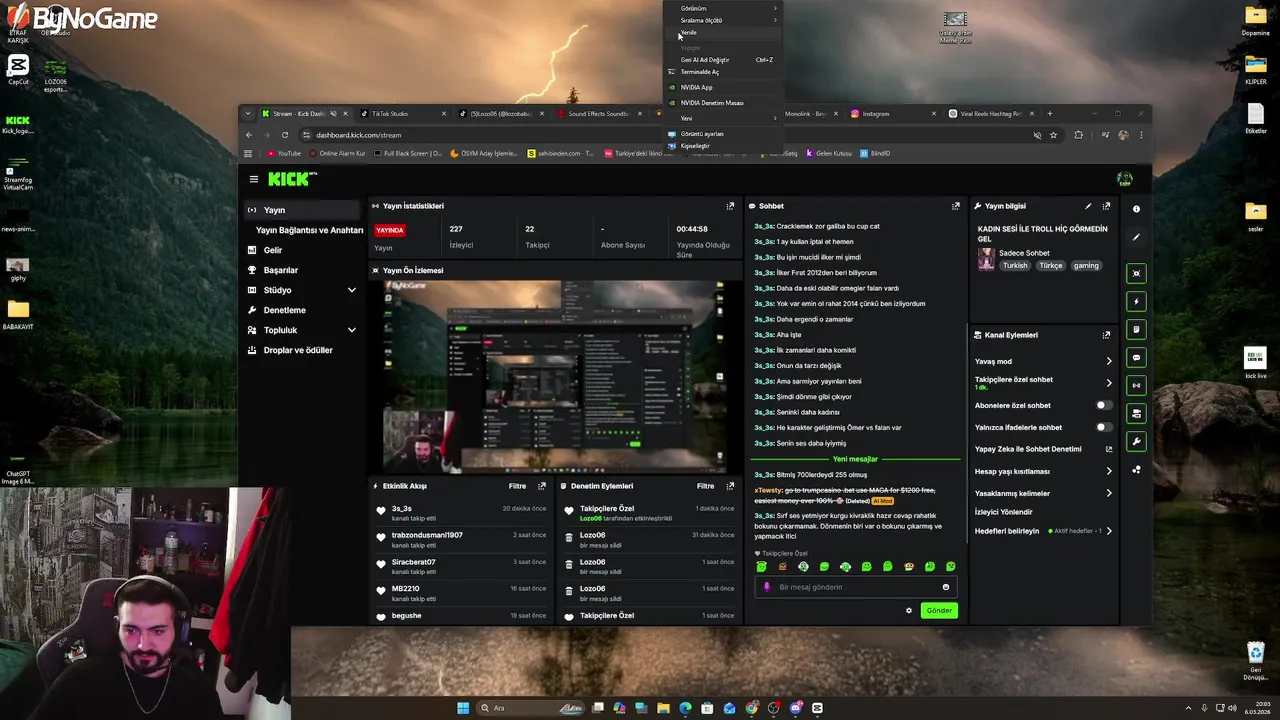
Task: Edit stream info with the pencil icon in Yayın bilgisi
Action: coord(1088,206)
